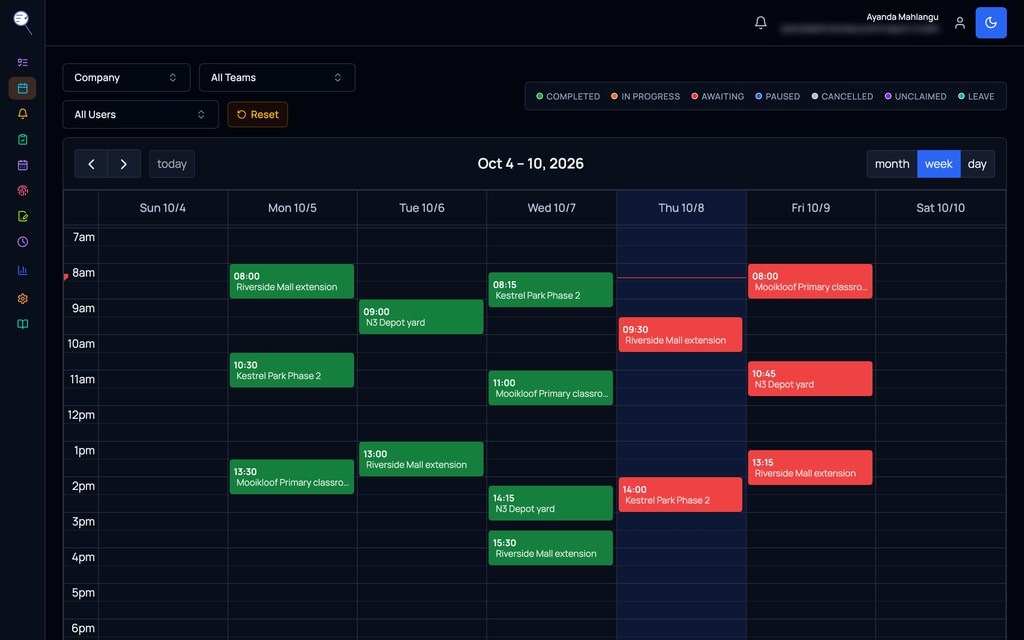
Task: Click the IN PROGRESS legend orange dot
Action: (x=615, y=96)
